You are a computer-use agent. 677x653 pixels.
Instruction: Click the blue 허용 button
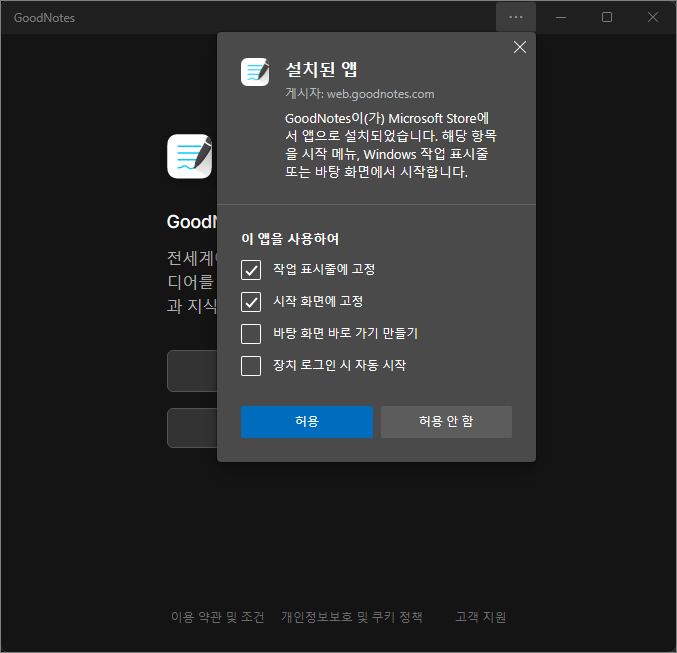coord(307,422)
